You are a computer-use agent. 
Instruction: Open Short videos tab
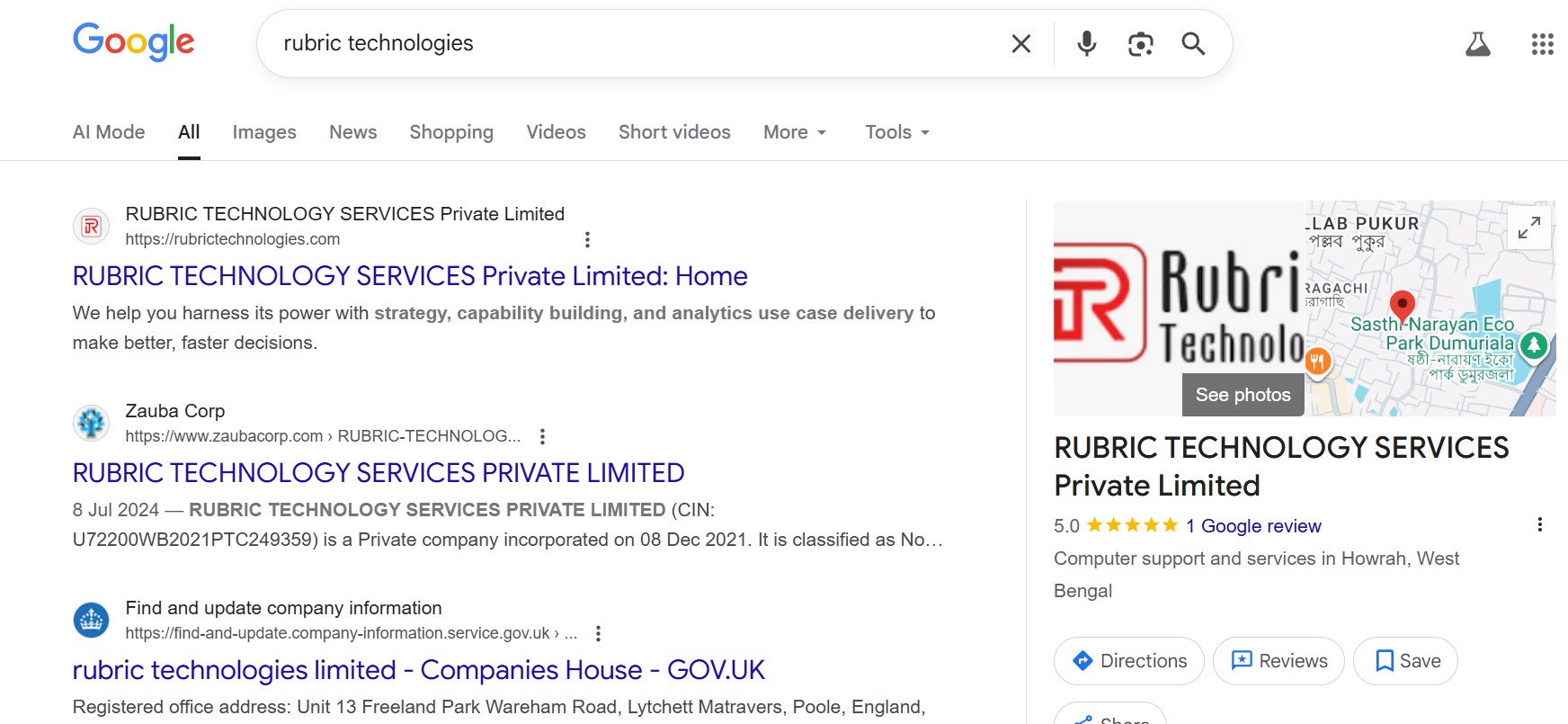pyautogui.click(x=674, y=132)
